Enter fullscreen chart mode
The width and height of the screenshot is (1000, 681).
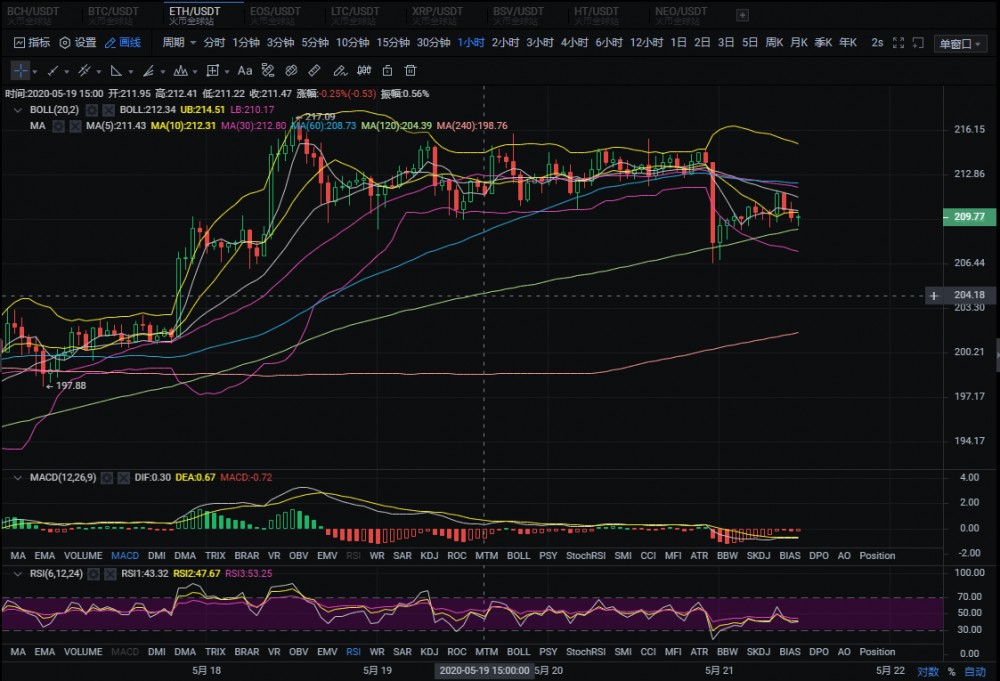(x=899, y=43)
